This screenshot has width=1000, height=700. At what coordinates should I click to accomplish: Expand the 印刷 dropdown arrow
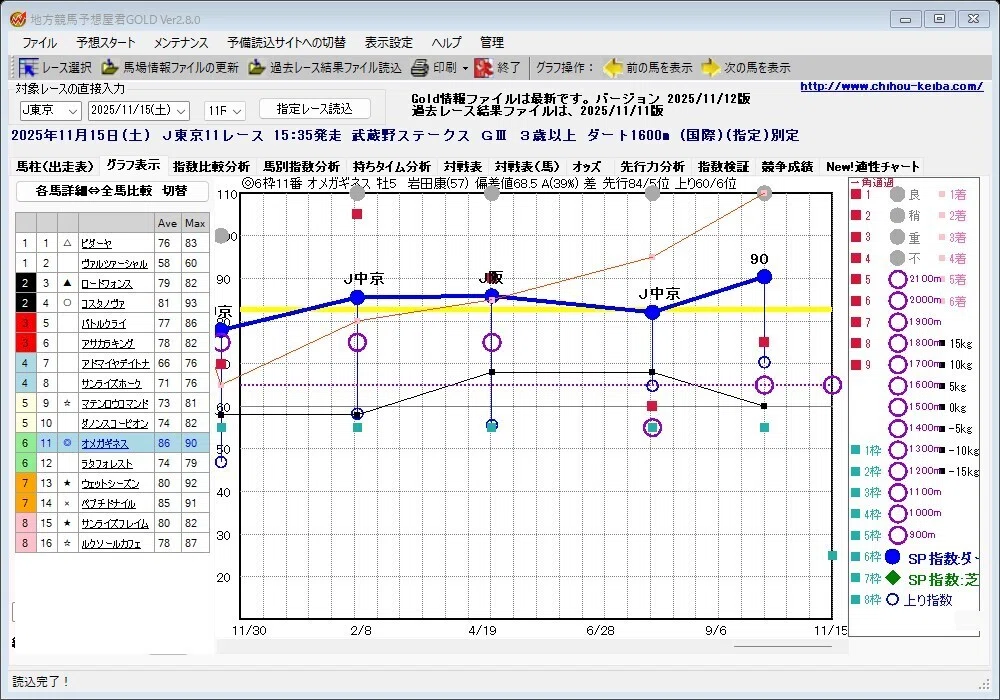pos(465,68)
